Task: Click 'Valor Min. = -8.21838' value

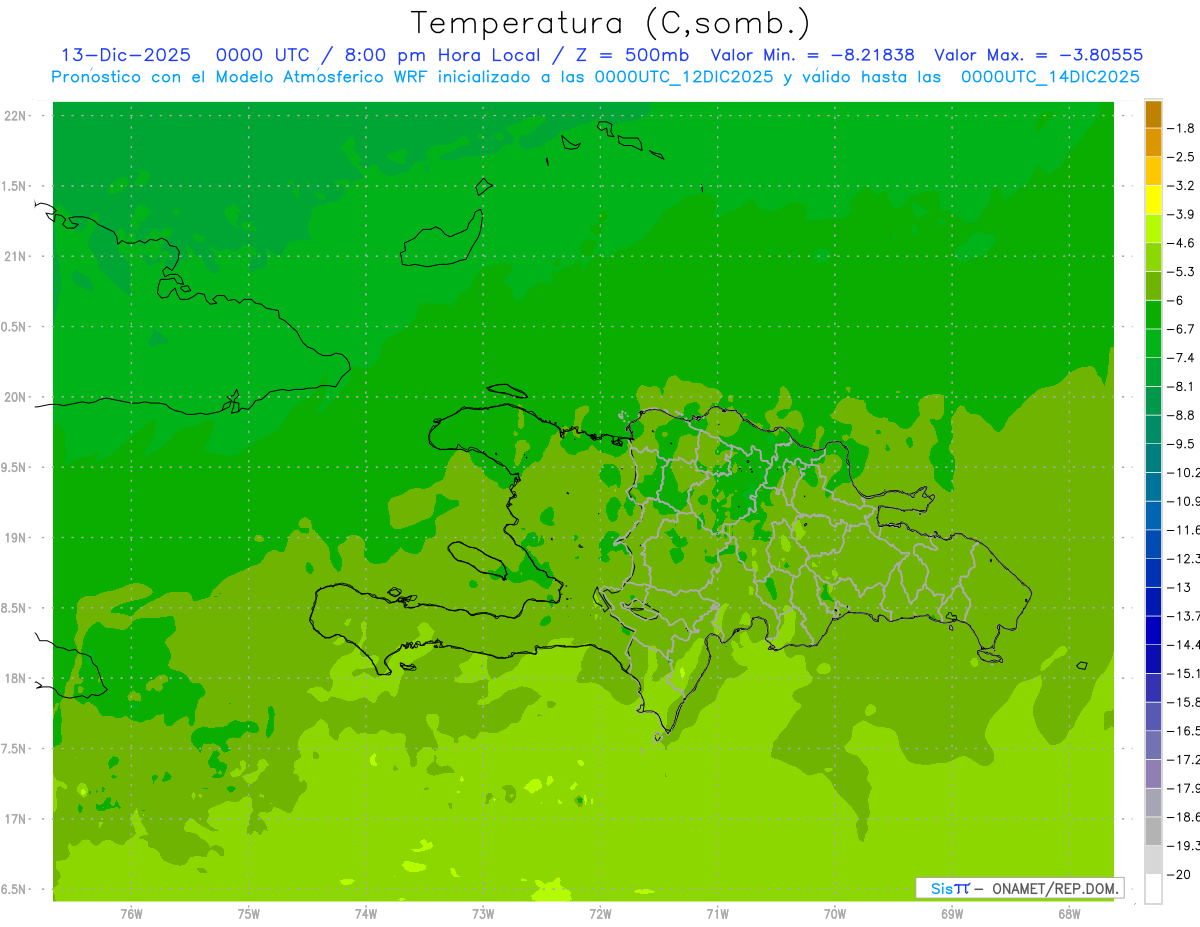Action: [x=812, y=55]
